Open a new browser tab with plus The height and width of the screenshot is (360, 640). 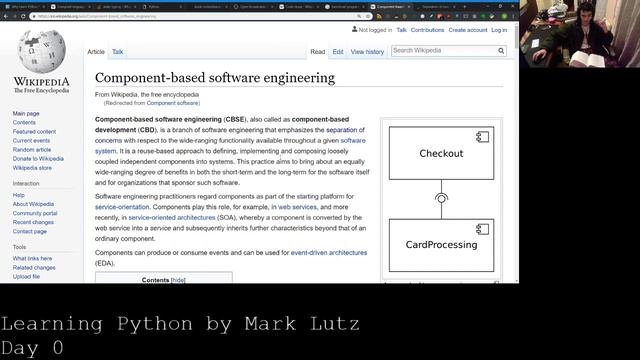coord(464,7)
